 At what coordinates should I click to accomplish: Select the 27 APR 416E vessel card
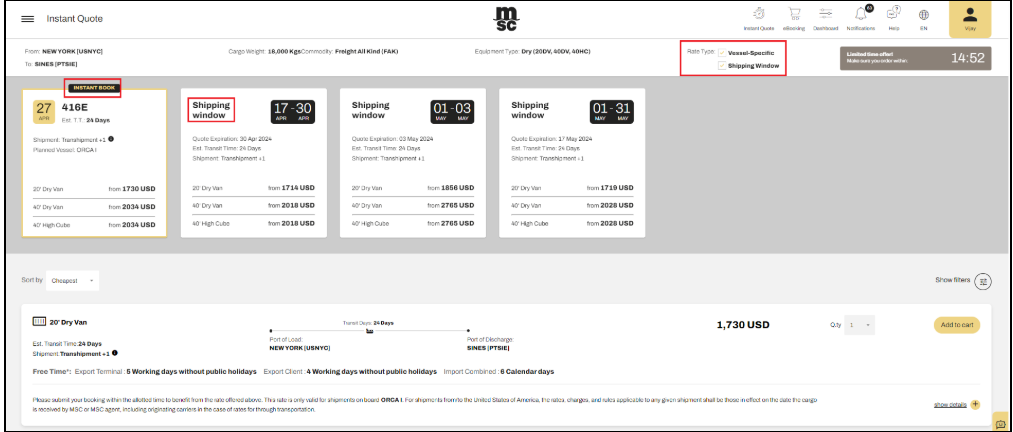pyautogui.click(x=94, y=163)
